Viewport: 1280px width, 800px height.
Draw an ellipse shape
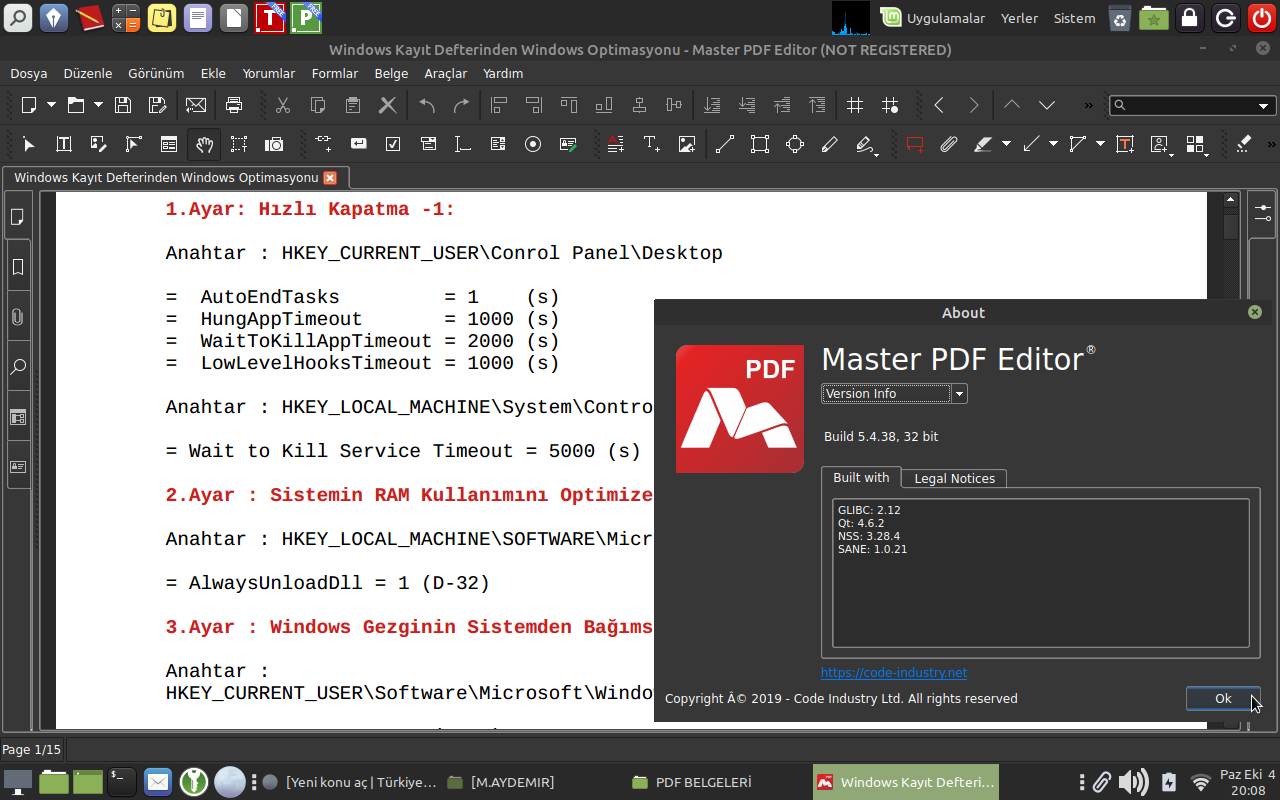point(795,144)
